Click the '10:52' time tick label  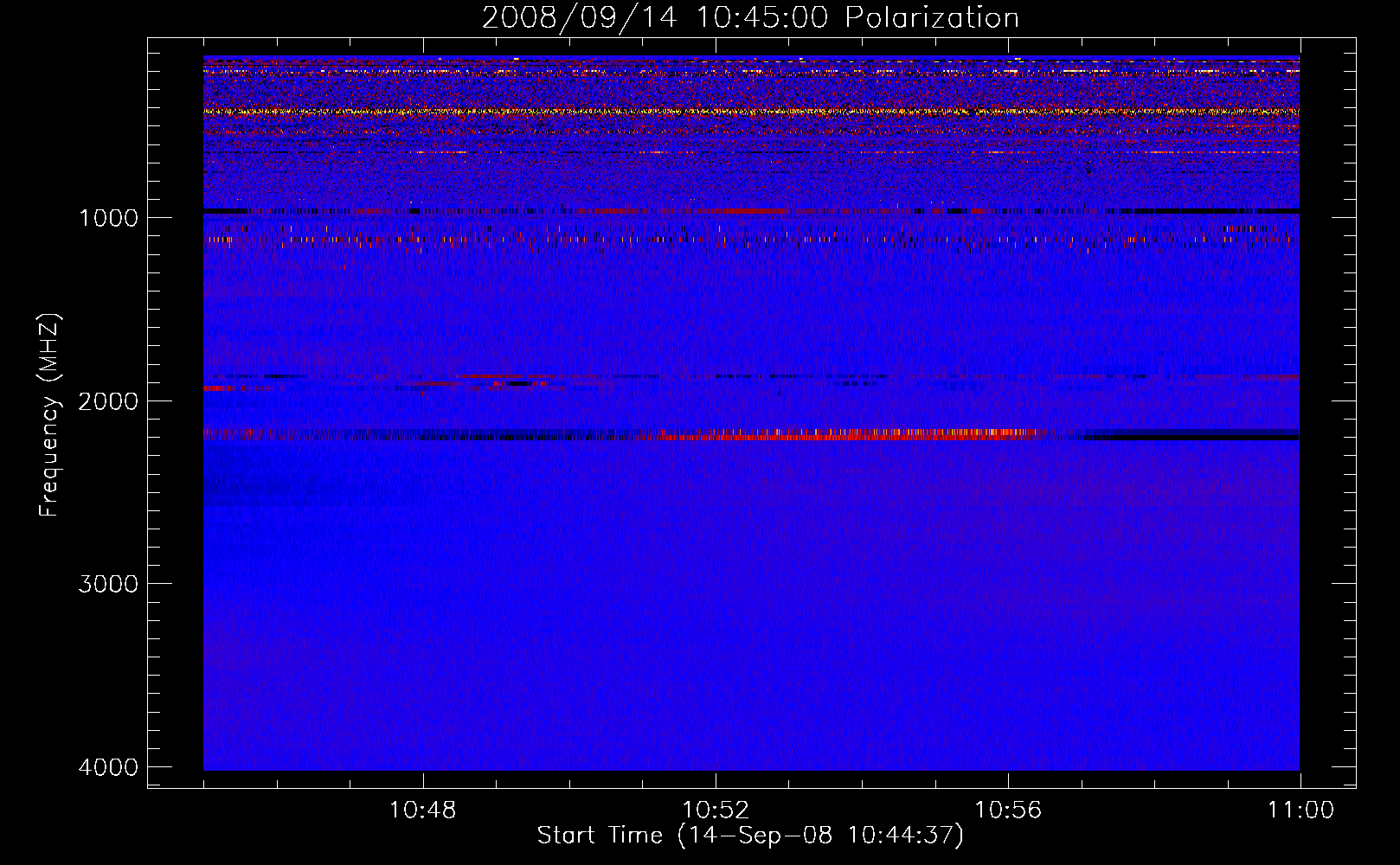coord(716,811)
